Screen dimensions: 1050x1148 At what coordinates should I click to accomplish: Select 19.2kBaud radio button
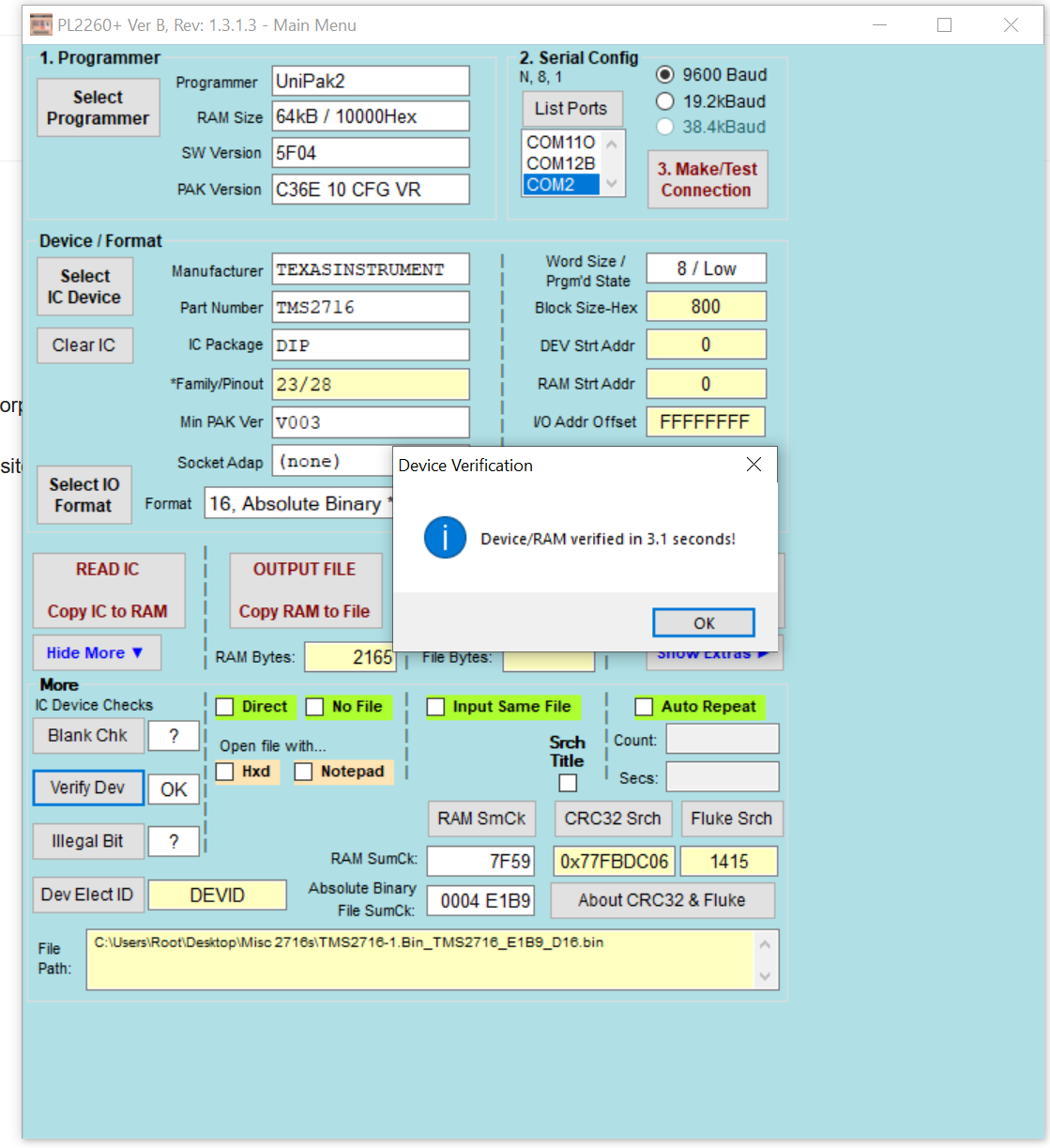coord(664,101)
